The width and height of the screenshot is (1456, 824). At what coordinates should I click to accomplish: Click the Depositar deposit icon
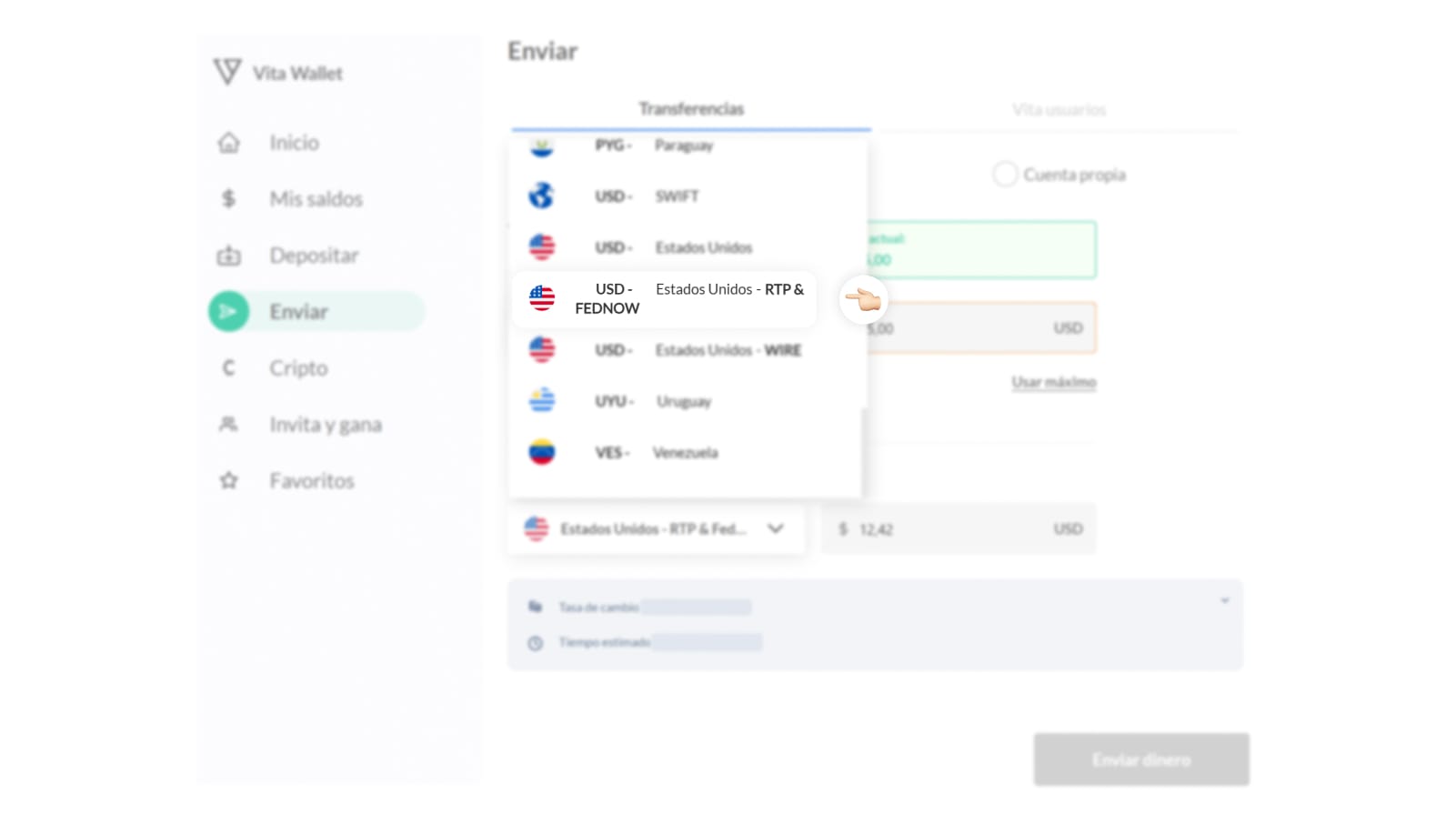[x=228, y=256]
